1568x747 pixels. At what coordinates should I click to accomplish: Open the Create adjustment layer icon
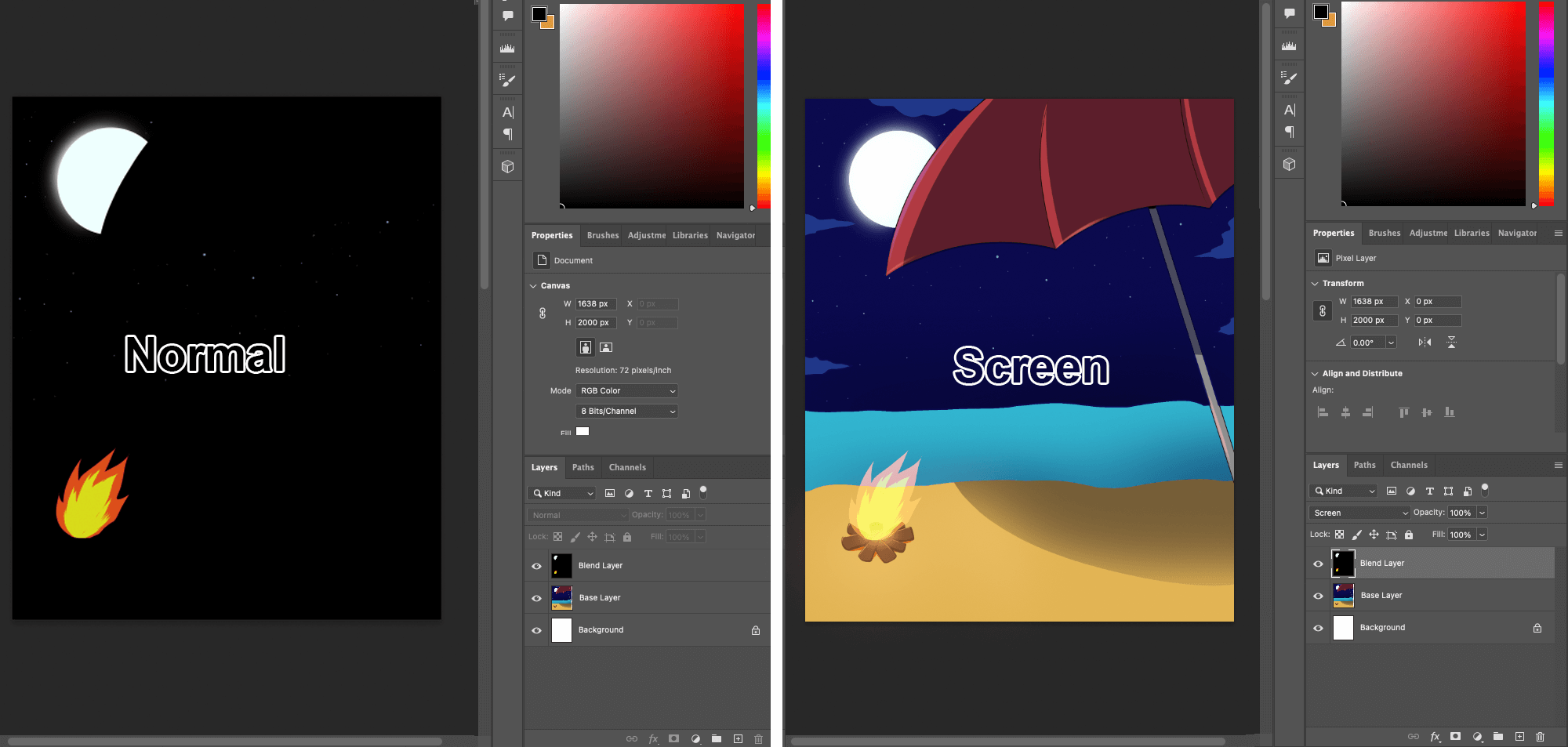[695, 738]
